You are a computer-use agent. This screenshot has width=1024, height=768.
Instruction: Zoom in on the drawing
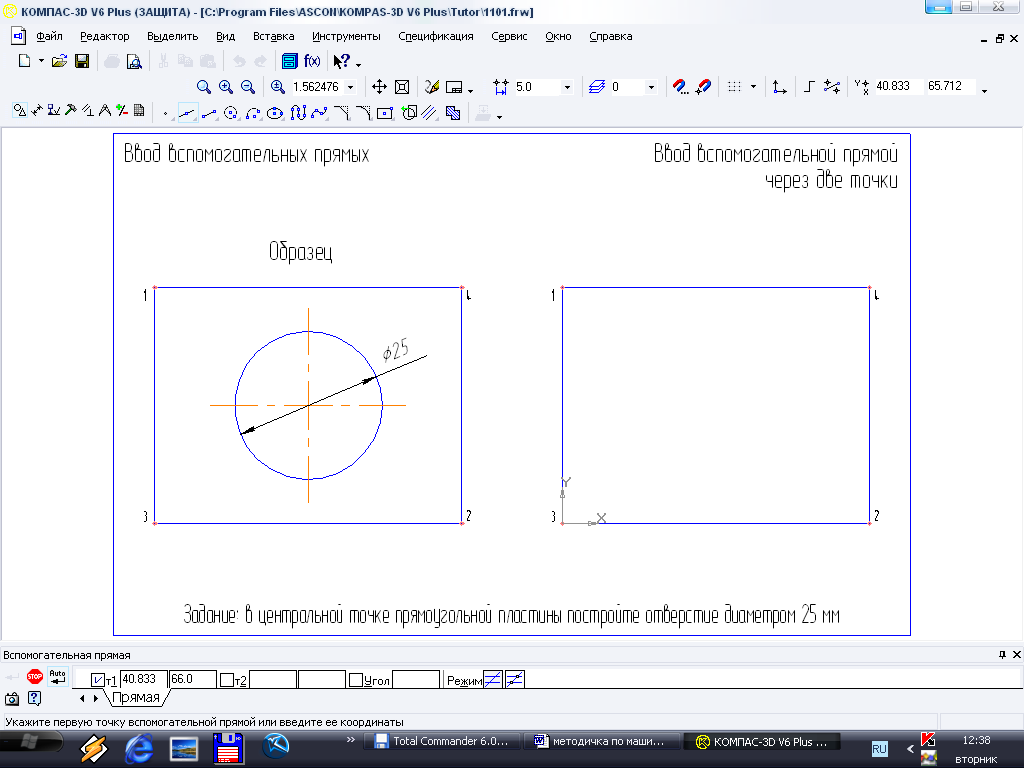click(226, 87)
